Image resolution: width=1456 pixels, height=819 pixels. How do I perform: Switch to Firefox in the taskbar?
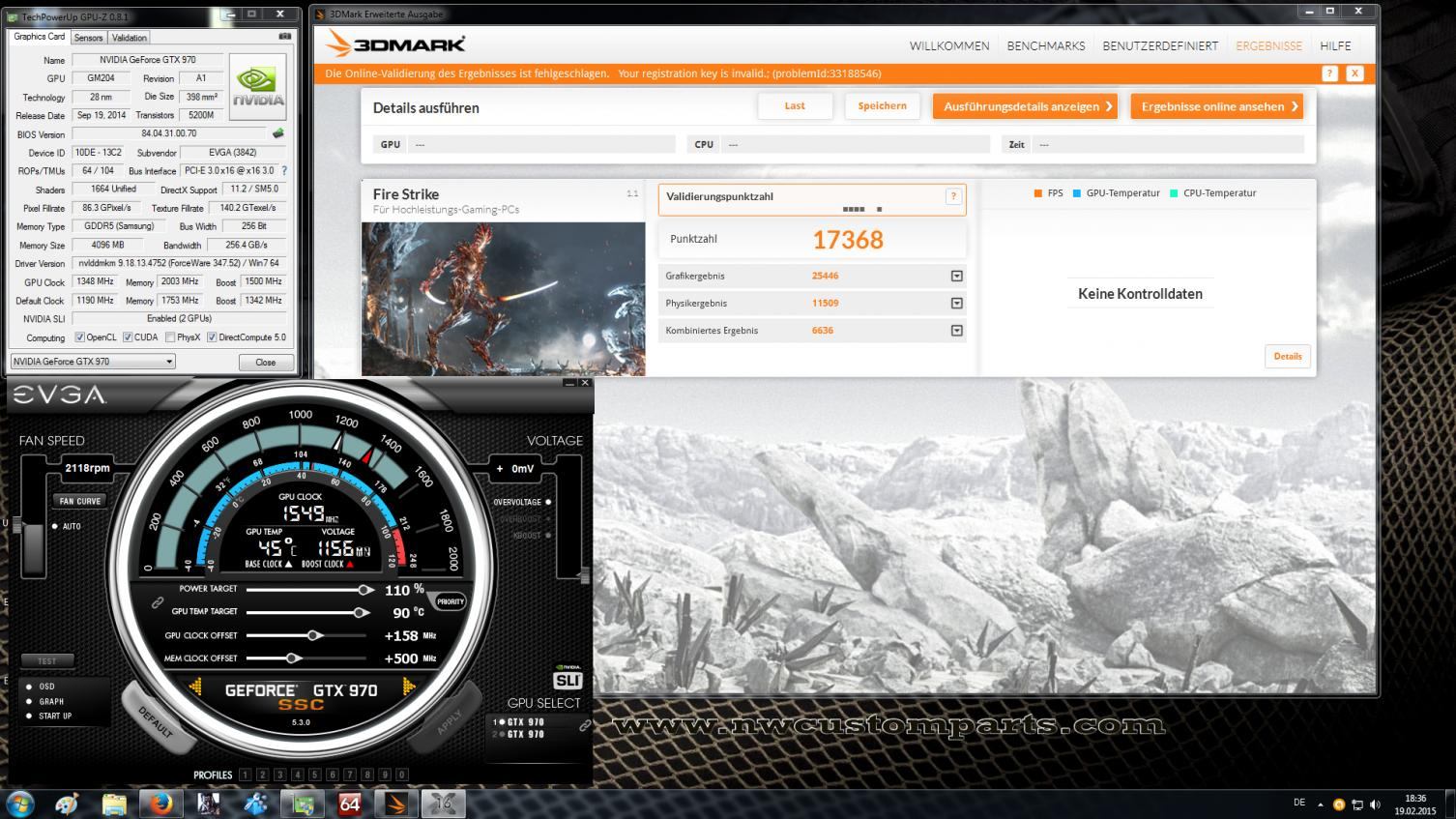click(160, 804)
